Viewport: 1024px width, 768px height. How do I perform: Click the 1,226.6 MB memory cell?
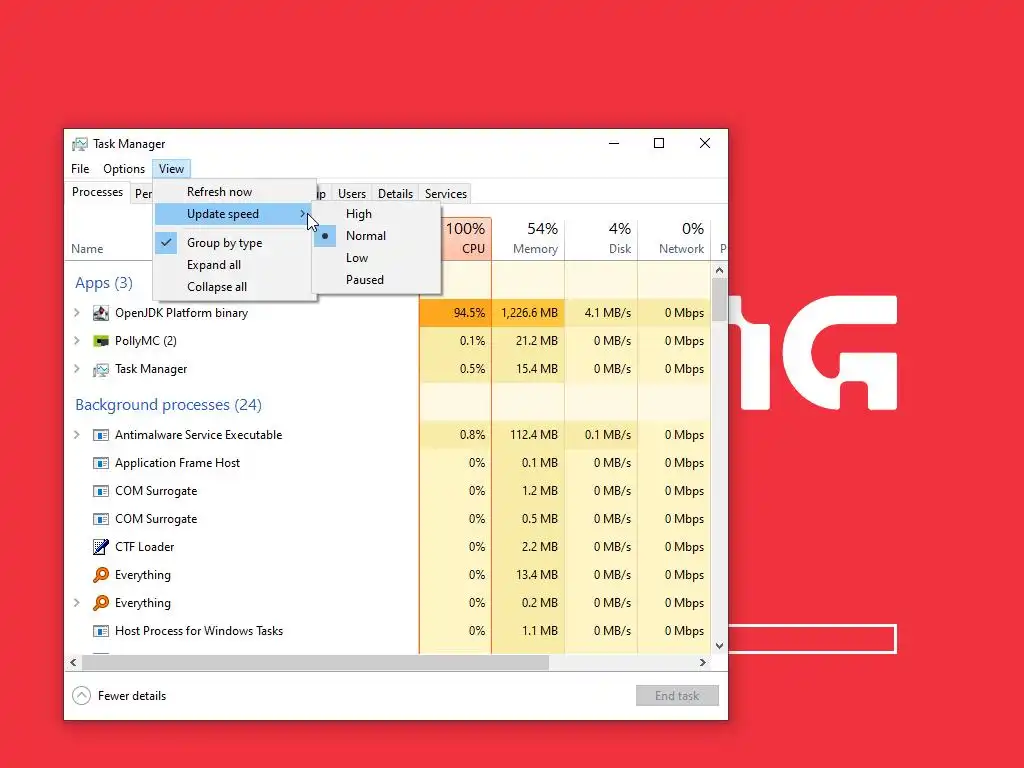click(x=528, y=313)
